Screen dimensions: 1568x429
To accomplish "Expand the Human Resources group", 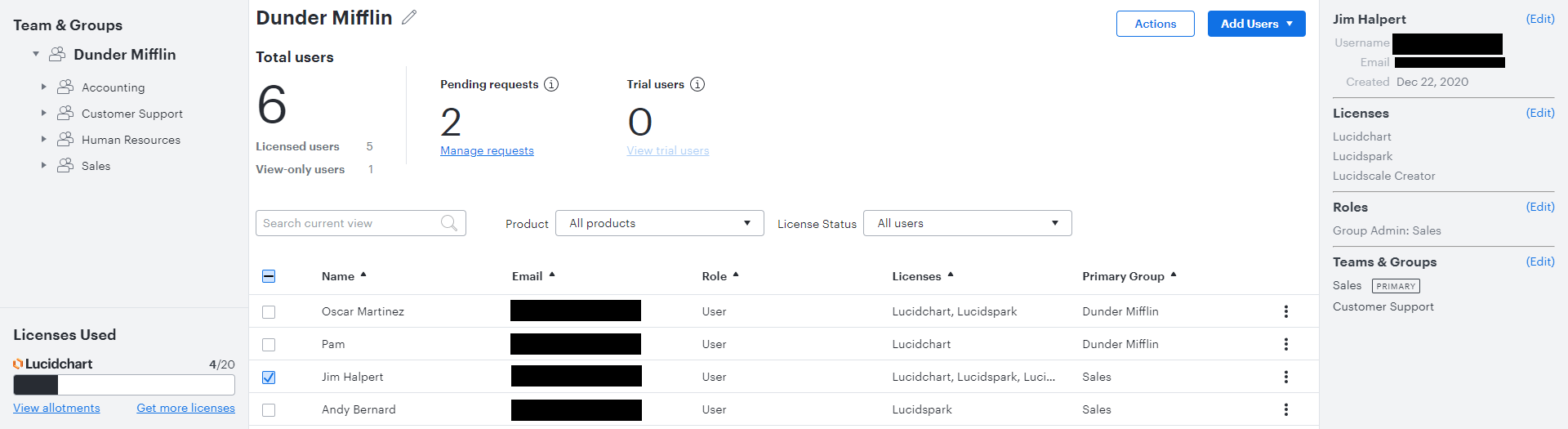I will 44,139.
